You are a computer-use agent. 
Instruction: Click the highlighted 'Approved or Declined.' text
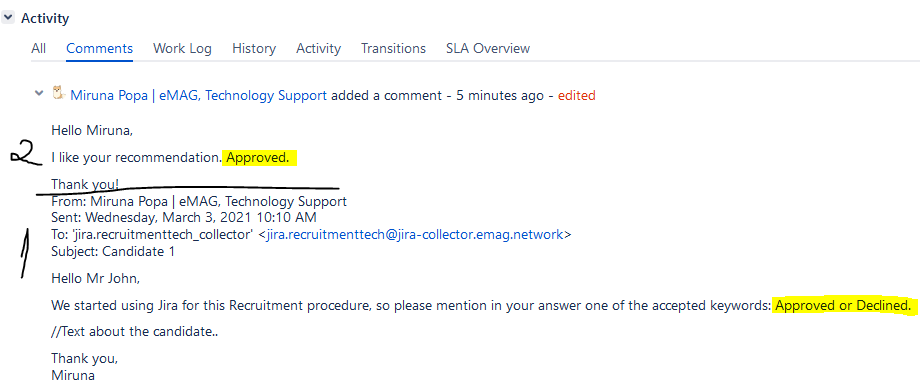844,306
